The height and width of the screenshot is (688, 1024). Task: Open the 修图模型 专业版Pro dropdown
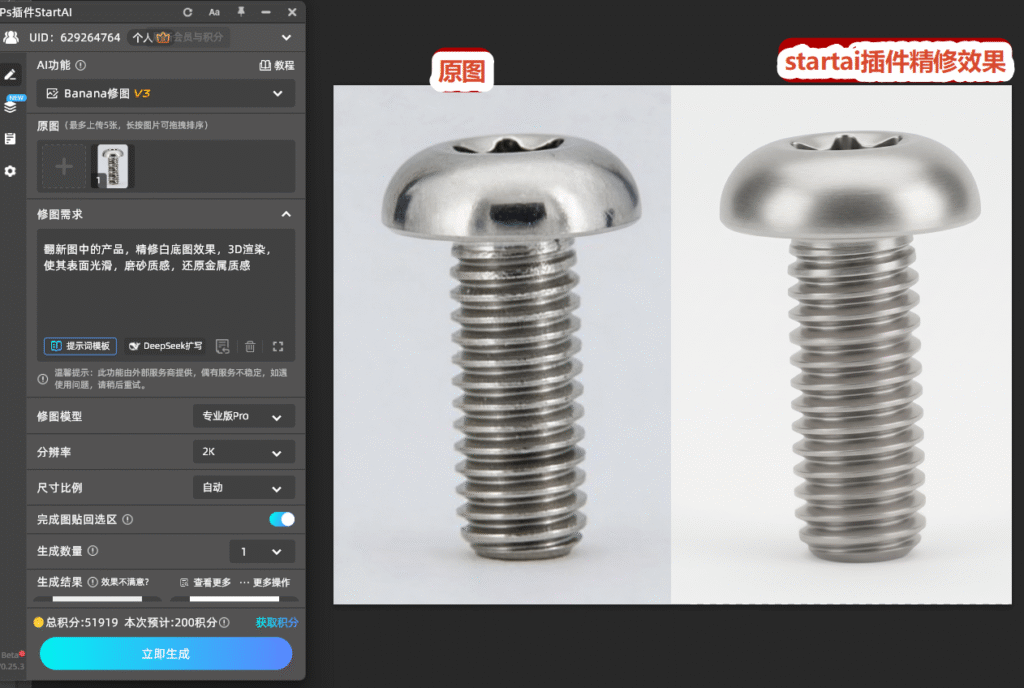point(244,416)
